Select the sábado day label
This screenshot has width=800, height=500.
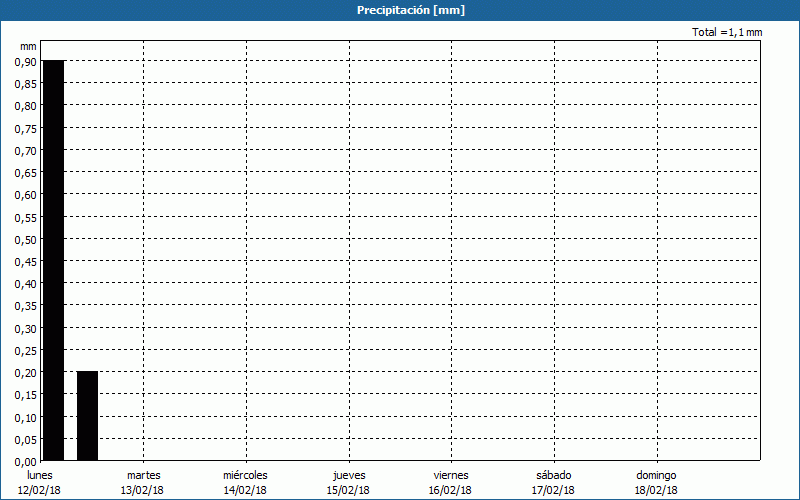click(553, 475)
